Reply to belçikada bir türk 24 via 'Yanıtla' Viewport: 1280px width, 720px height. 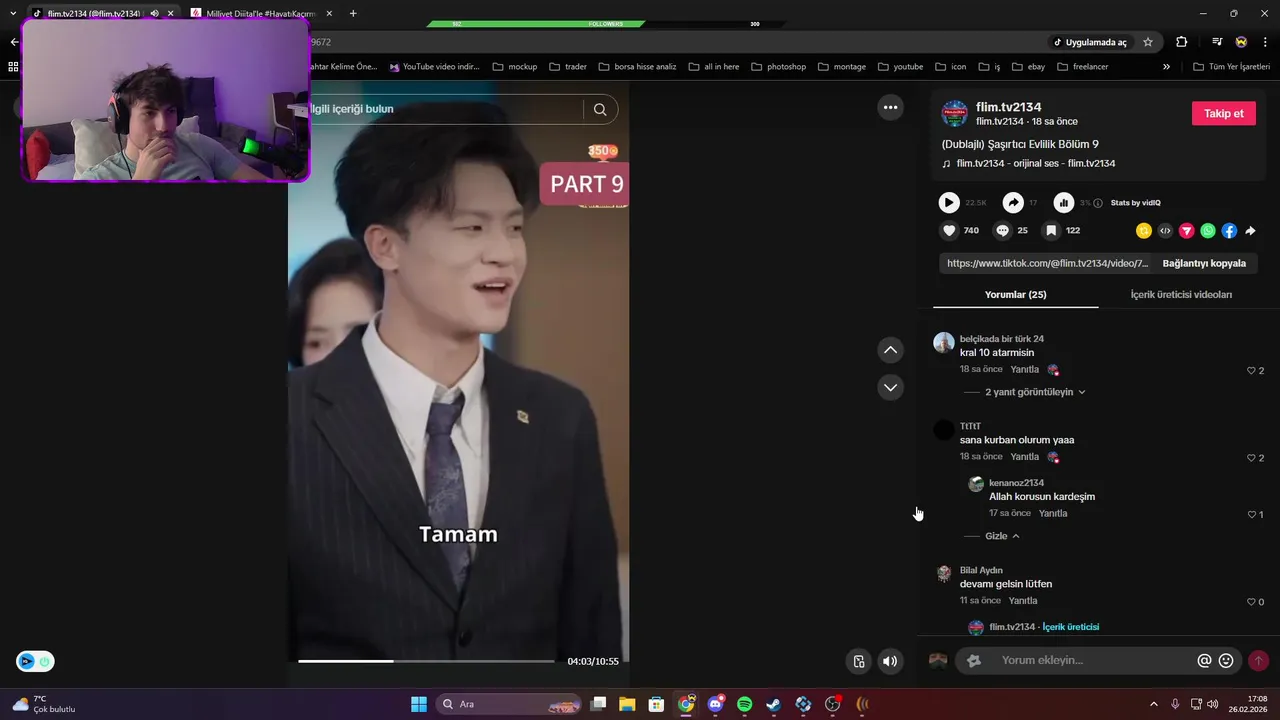[x=1025, y=370]
